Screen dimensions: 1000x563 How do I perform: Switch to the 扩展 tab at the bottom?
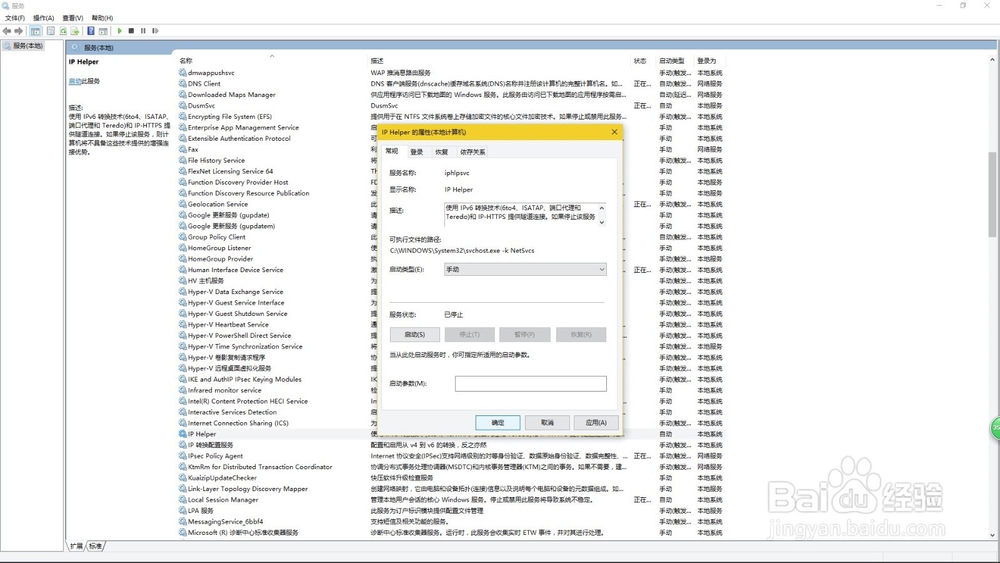[x=77, y=546]
